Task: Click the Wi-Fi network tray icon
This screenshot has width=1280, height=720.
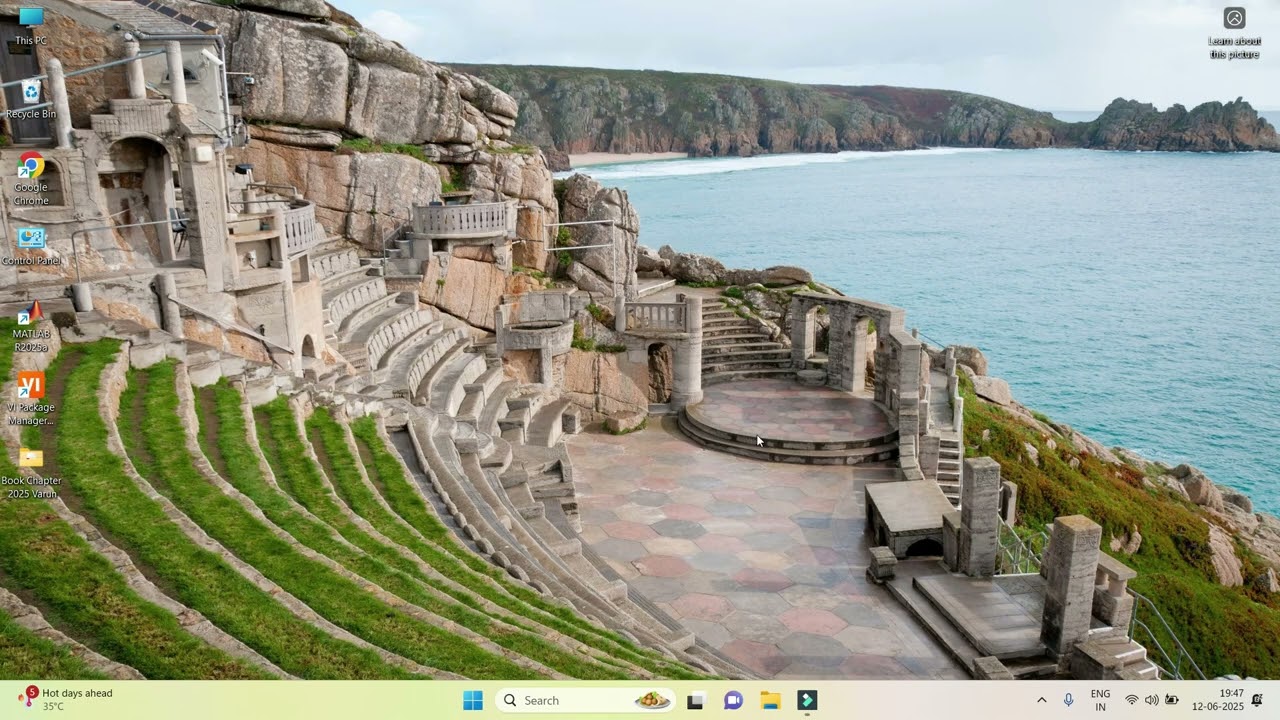Action: (1132, 700)
